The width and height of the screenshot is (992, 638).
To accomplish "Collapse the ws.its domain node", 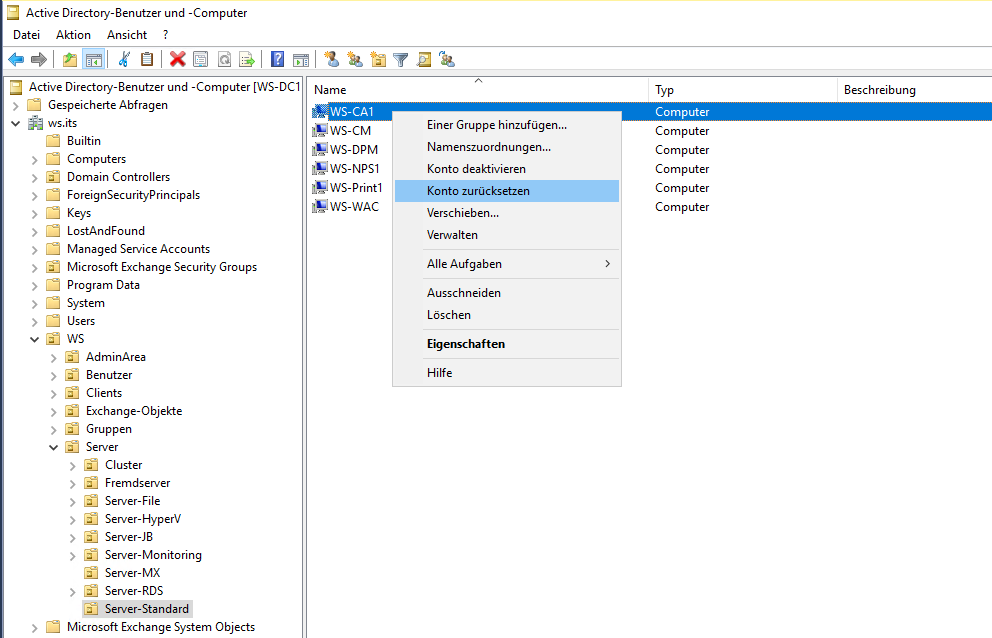I will (16, 123).
